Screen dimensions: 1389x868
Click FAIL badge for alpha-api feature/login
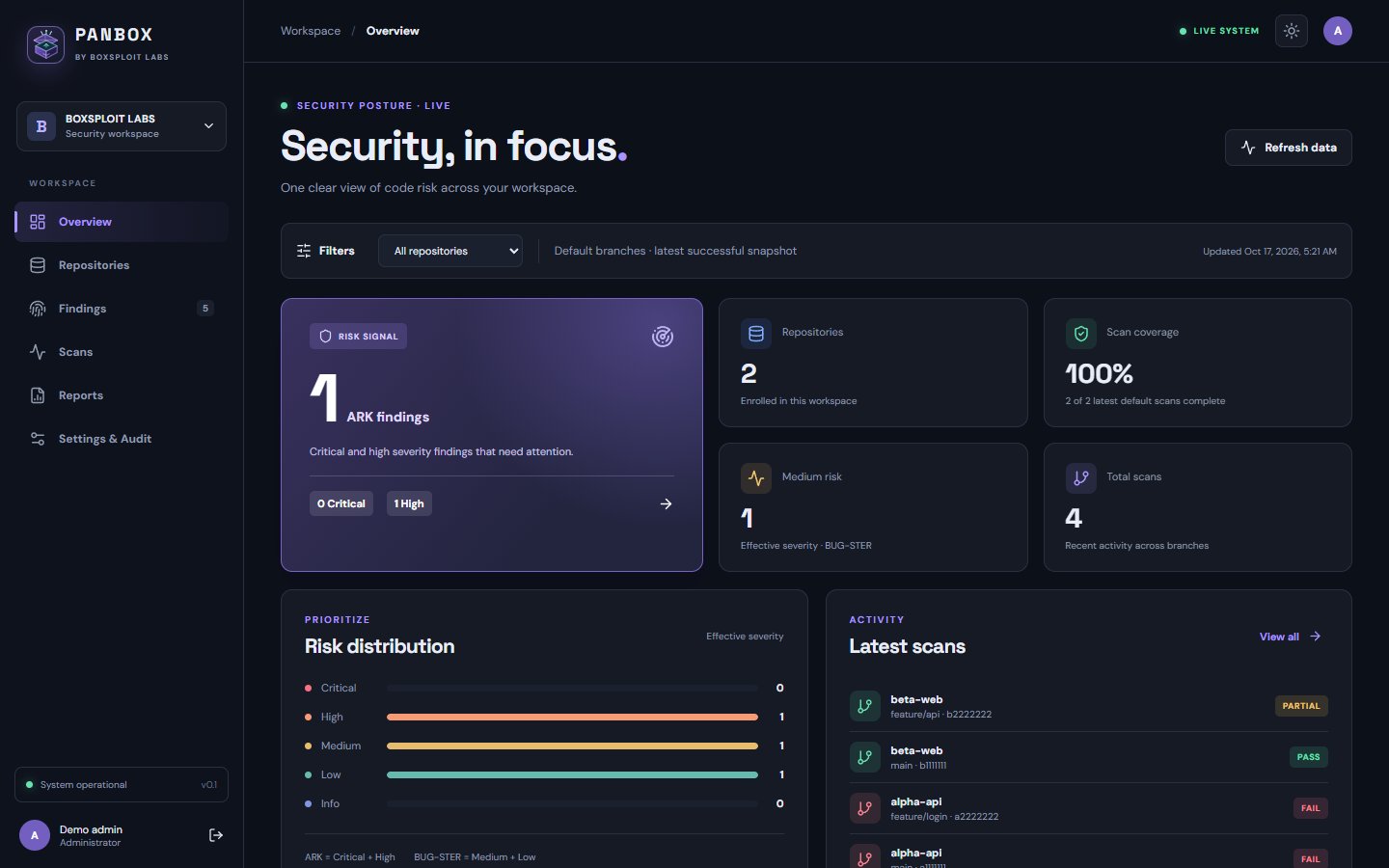(1311, 808)
